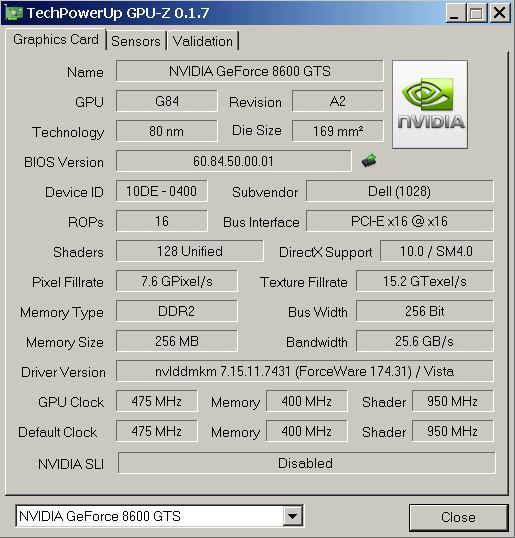
Task: Click the Subvendor field Dell (1028)
Action: click(x=400, y=191)
